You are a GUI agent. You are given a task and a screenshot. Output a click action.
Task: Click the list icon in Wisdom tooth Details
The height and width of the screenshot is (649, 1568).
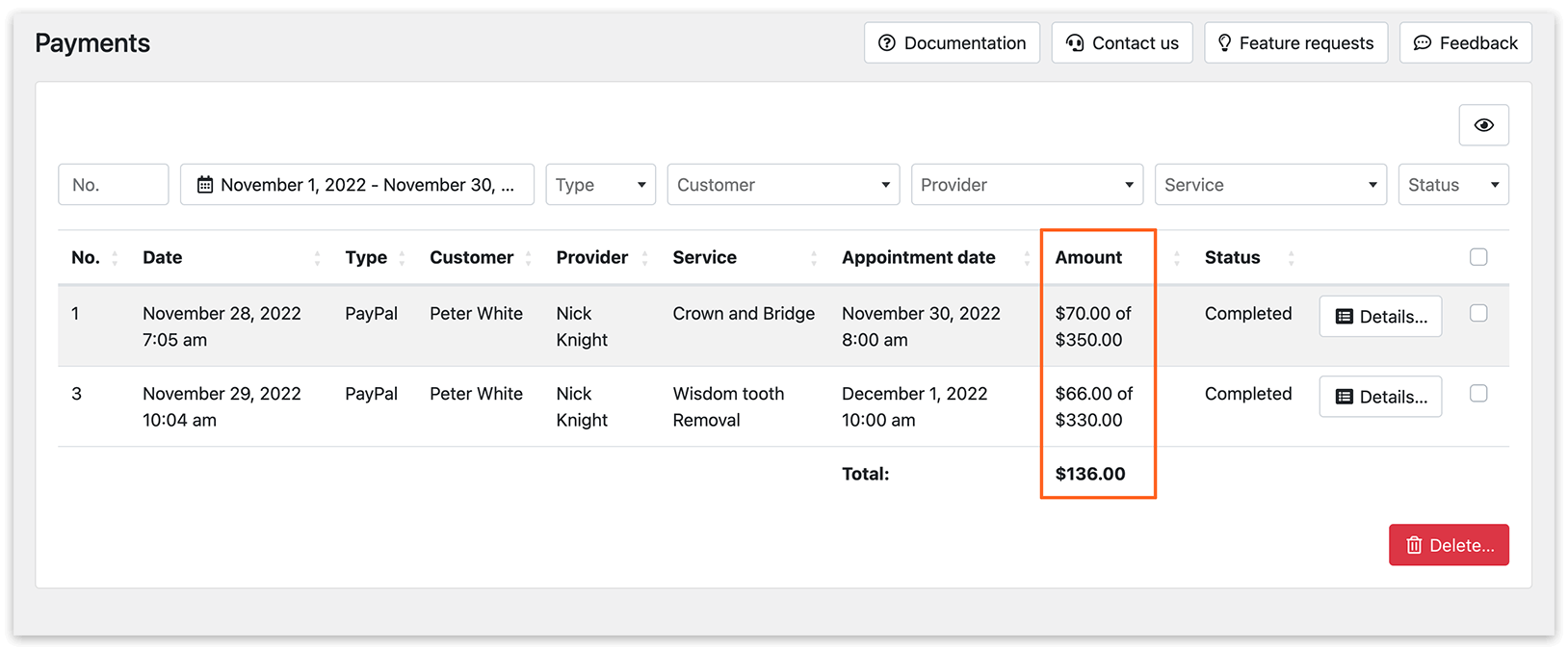pos(1345,397)
